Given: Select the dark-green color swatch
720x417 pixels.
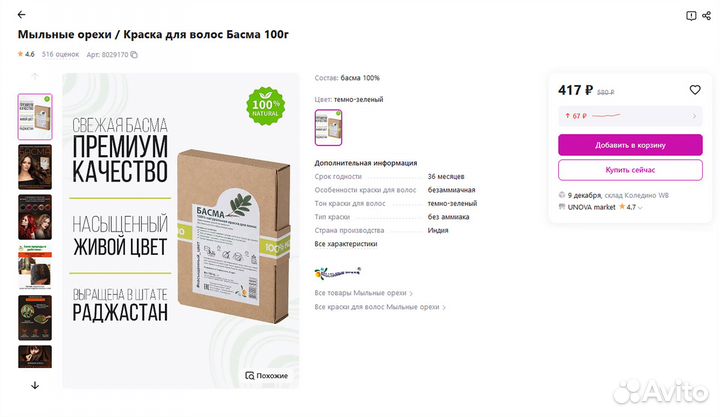Looking at the screenshot, I should 328,127.
